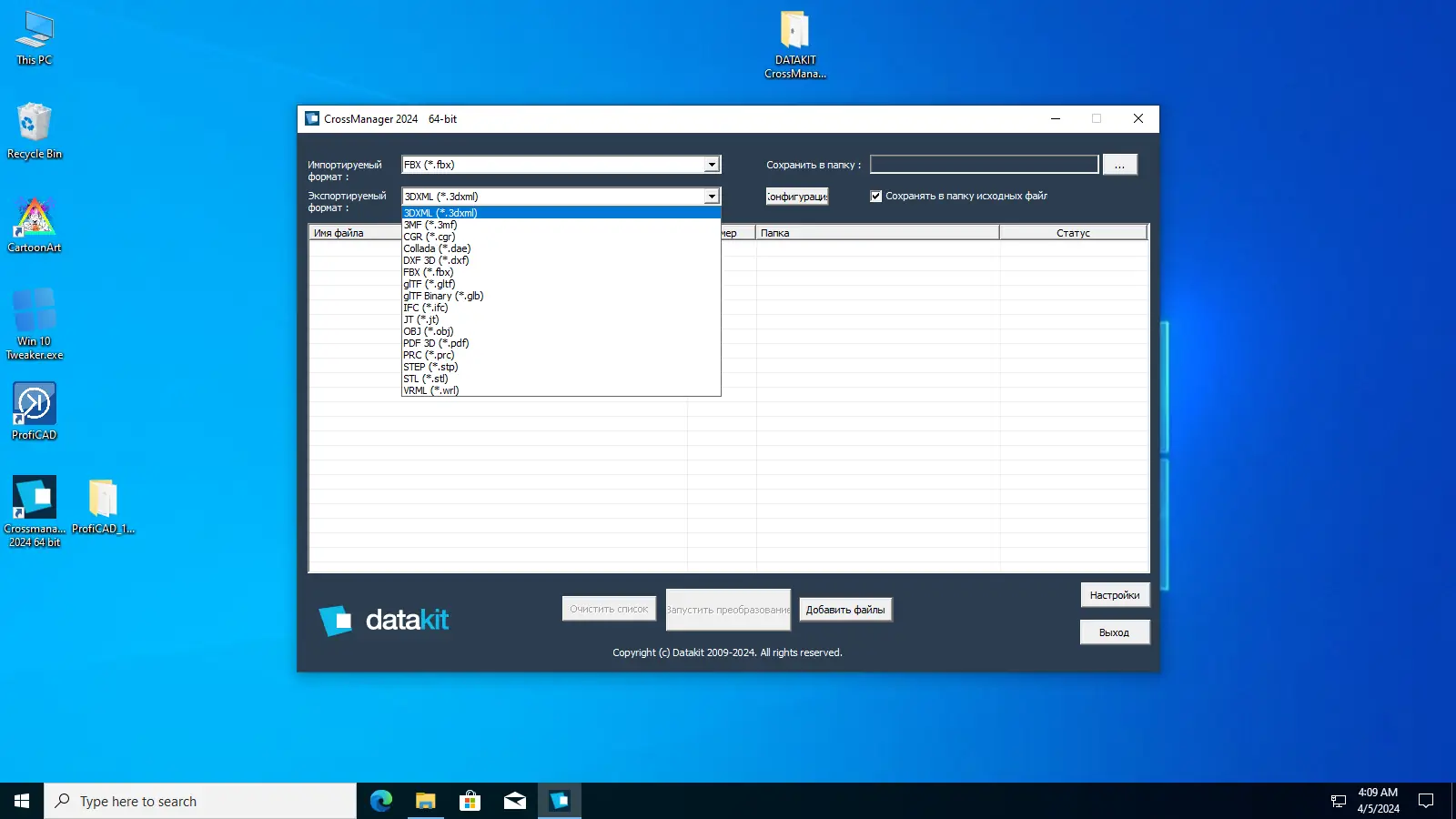Click Очистить список button
The image size is (1456, 819).
click(x=609, y=609)
